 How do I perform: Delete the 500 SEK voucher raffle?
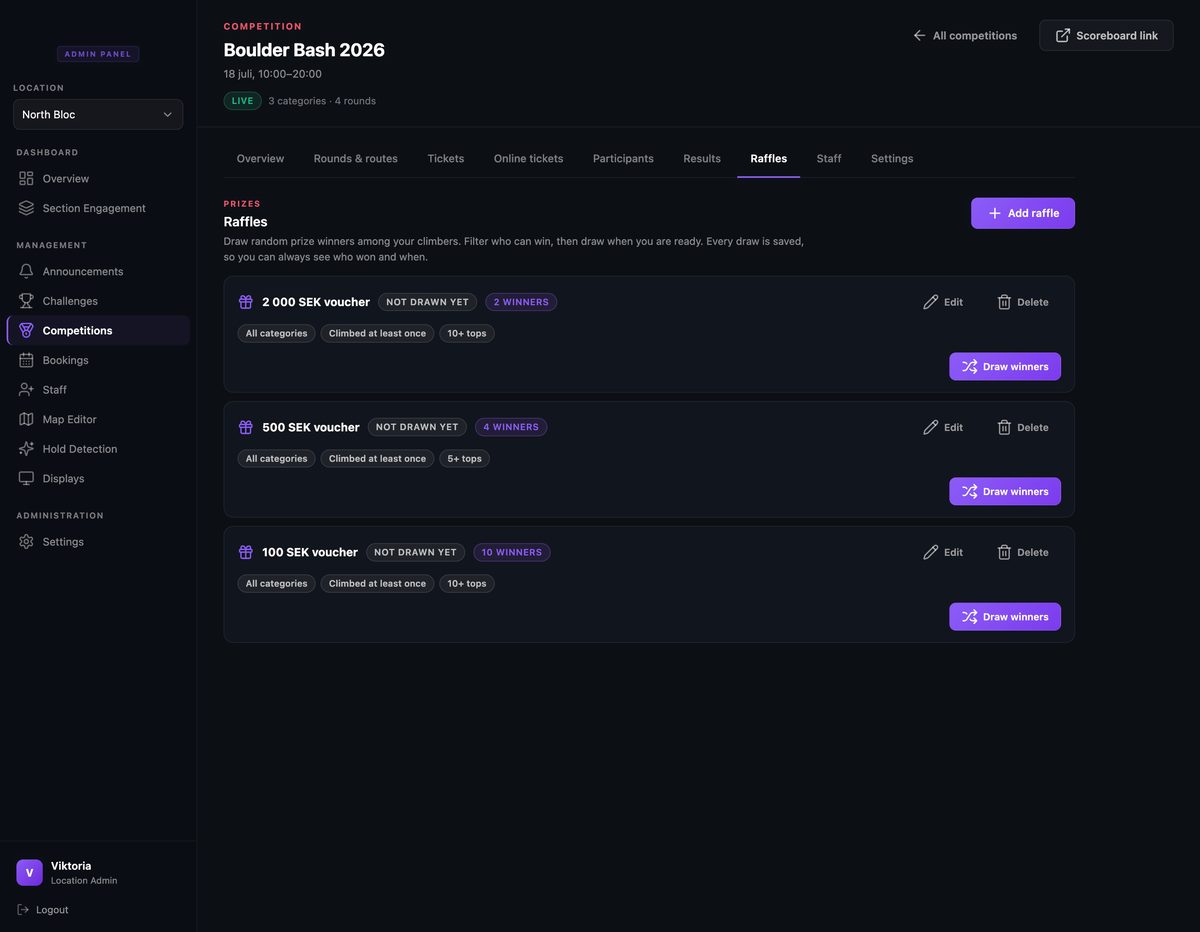click(x=1023, y=427)
